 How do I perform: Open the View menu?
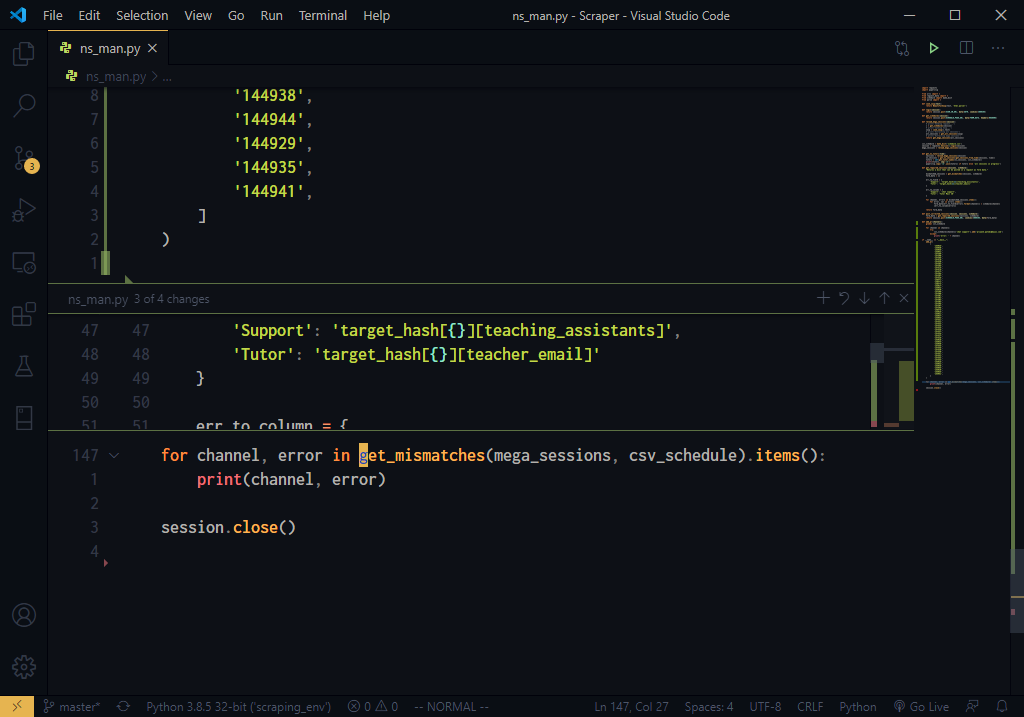pyautogui.click(x=198, y=16)
